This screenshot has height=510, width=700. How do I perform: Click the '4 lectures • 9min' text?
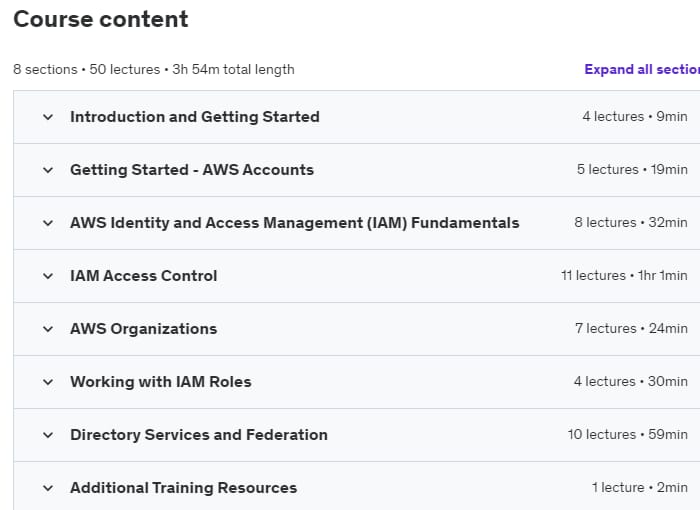coord(635,117)
